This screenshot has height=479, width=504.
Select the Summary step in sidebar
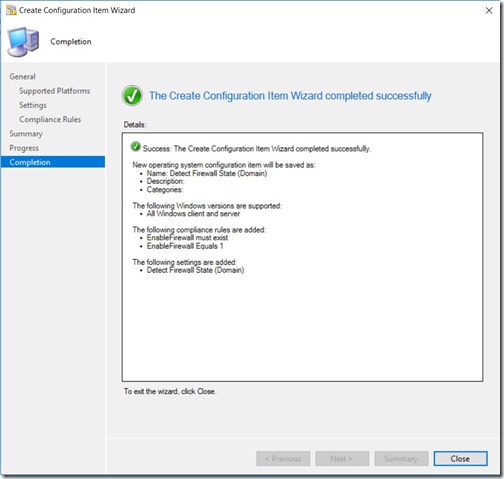click(x=26, y=134)
